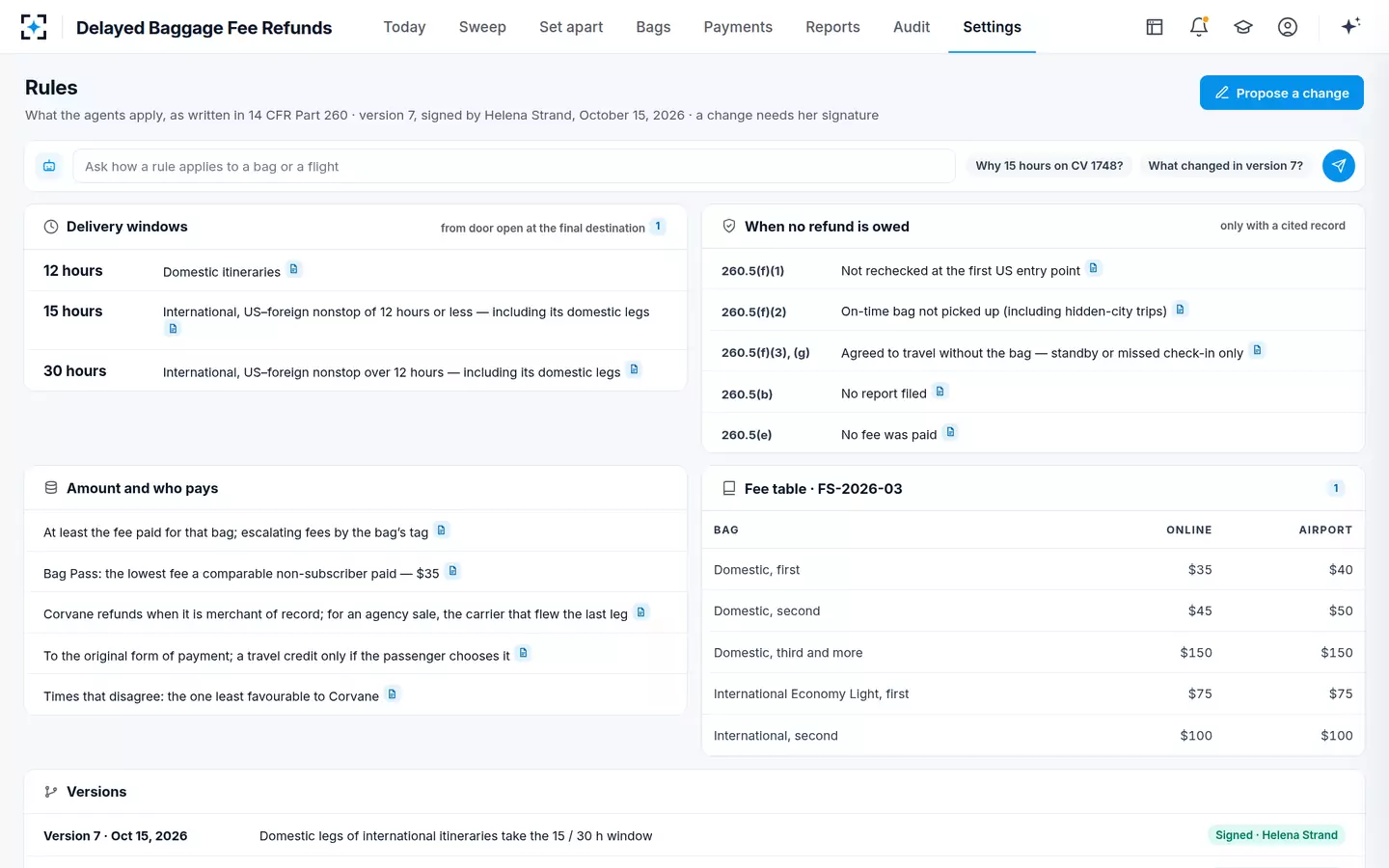Open citation icon for the 30 hours rule
Viewport: 1389px width, 868px height.
(634, 369)
